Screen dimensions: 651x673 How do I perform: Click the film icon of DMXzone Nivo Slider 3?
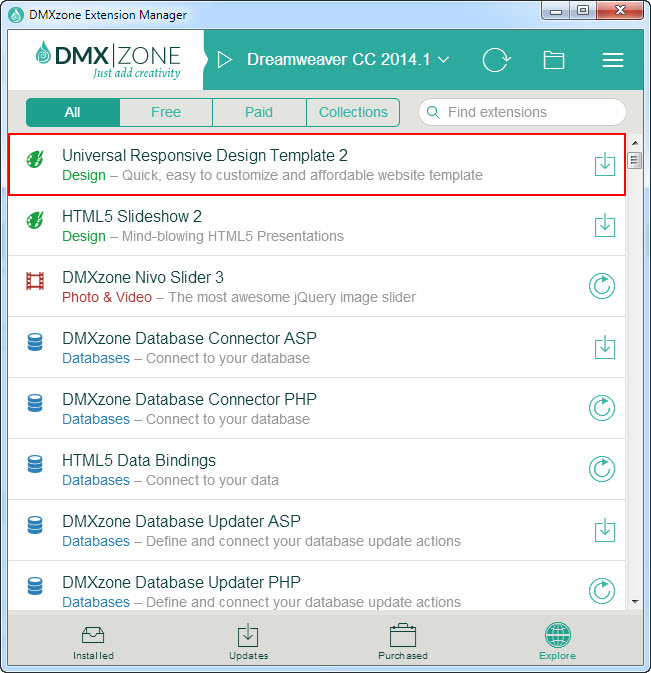(x=35, y=281)
